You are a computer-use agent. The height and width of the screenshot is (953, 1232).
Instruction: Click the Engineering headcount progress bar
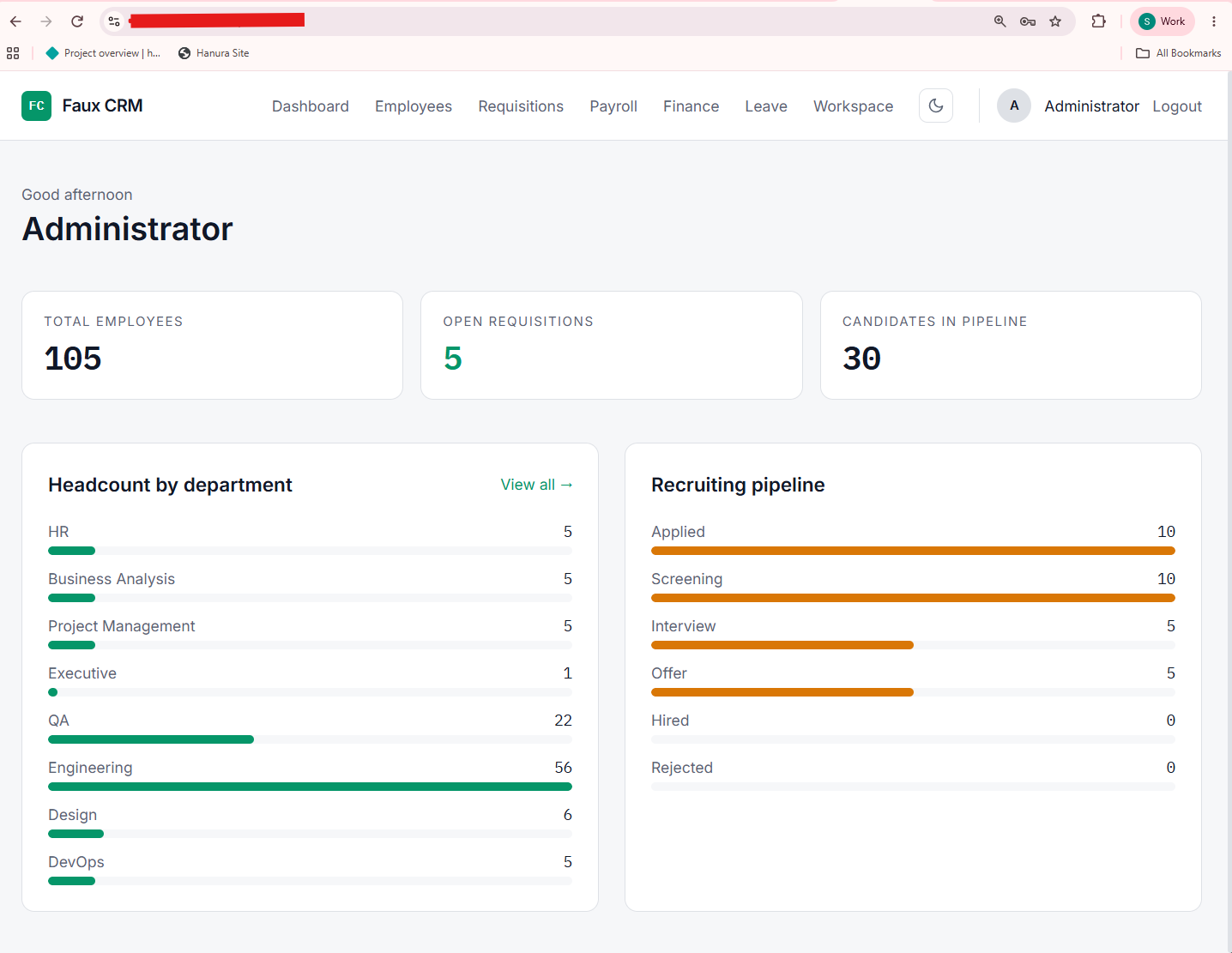(x=310, y=787)
